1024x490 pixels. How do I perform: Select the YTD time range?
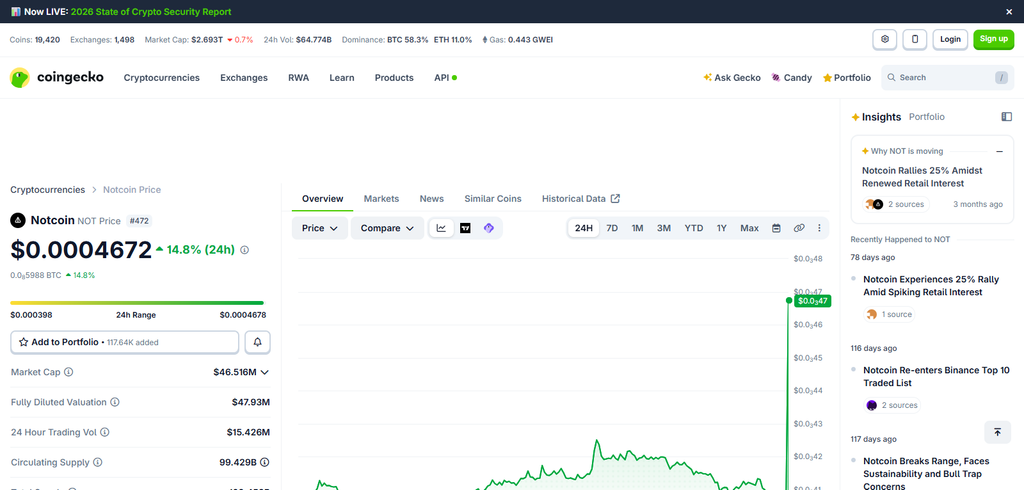tap(694, 228)
